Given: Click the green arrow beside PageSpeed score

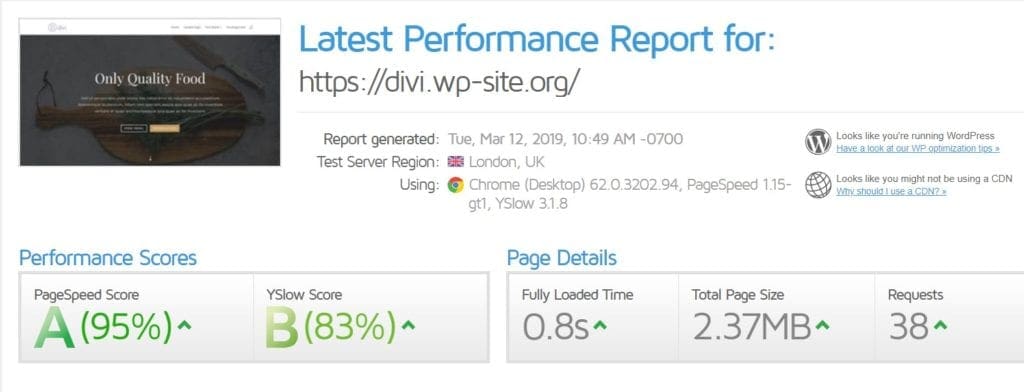Looking at the screenshot, I should 184,324.
